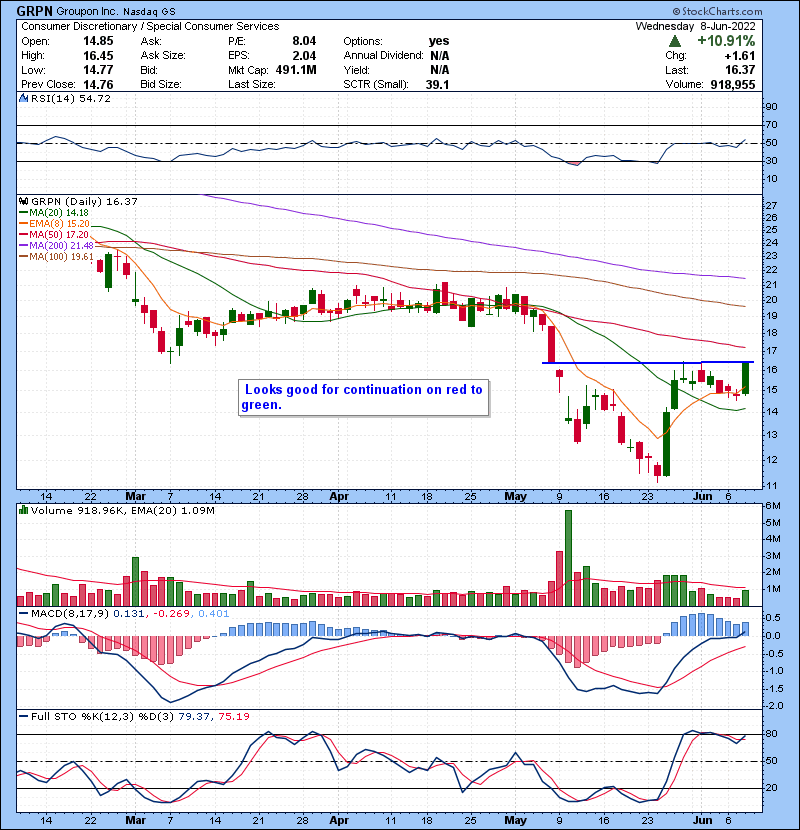The width and height of the screenshot is (800, 830).
Task: Click the MACD(8,17,9) legend line marker
Action: coord(23,614)
